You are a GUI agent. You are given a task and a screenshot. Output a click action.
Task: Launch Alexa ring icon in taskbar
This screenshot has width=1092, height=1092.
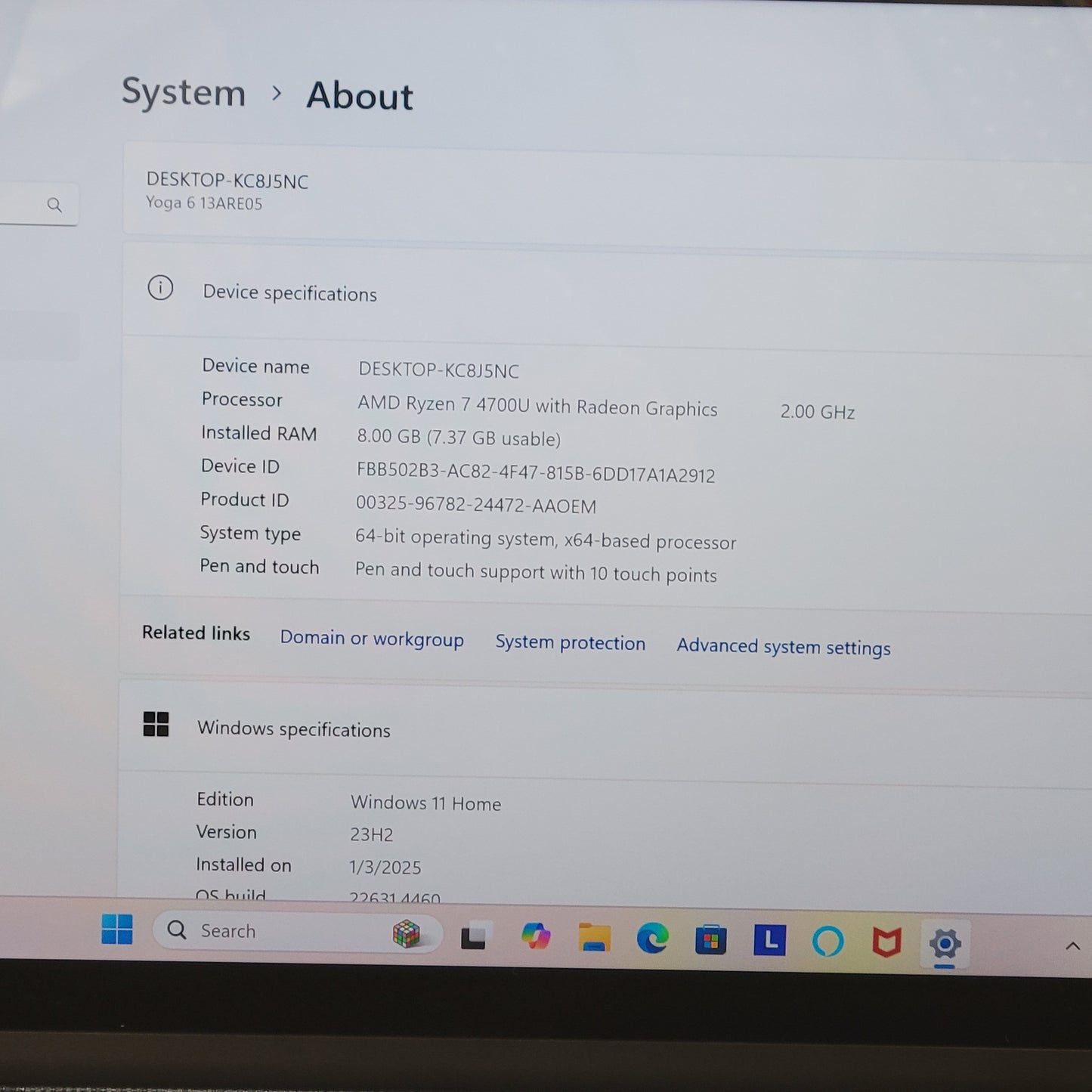[828, 942]
